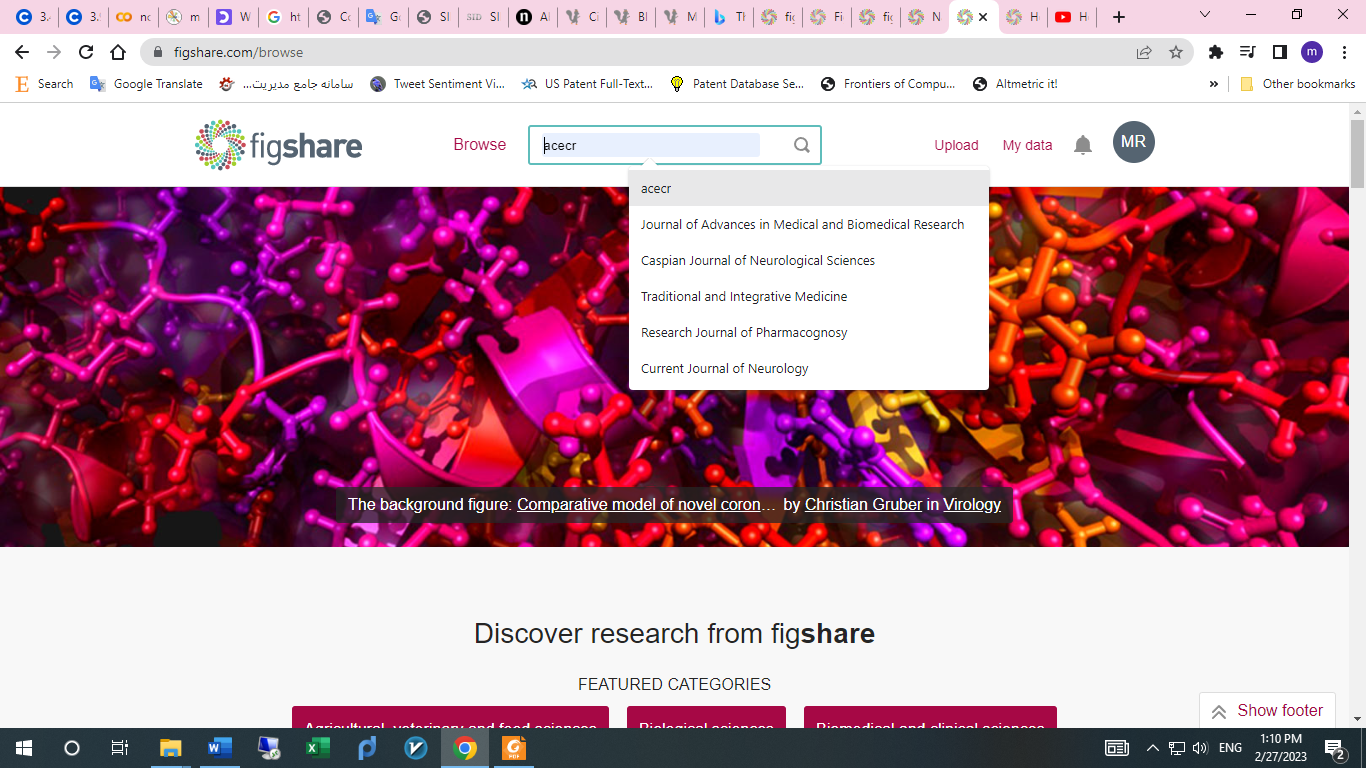This screenshot has width=1366, height=768.
Task: Open the 'Frontiers of Compu...' bookmark
Action: 887,84
